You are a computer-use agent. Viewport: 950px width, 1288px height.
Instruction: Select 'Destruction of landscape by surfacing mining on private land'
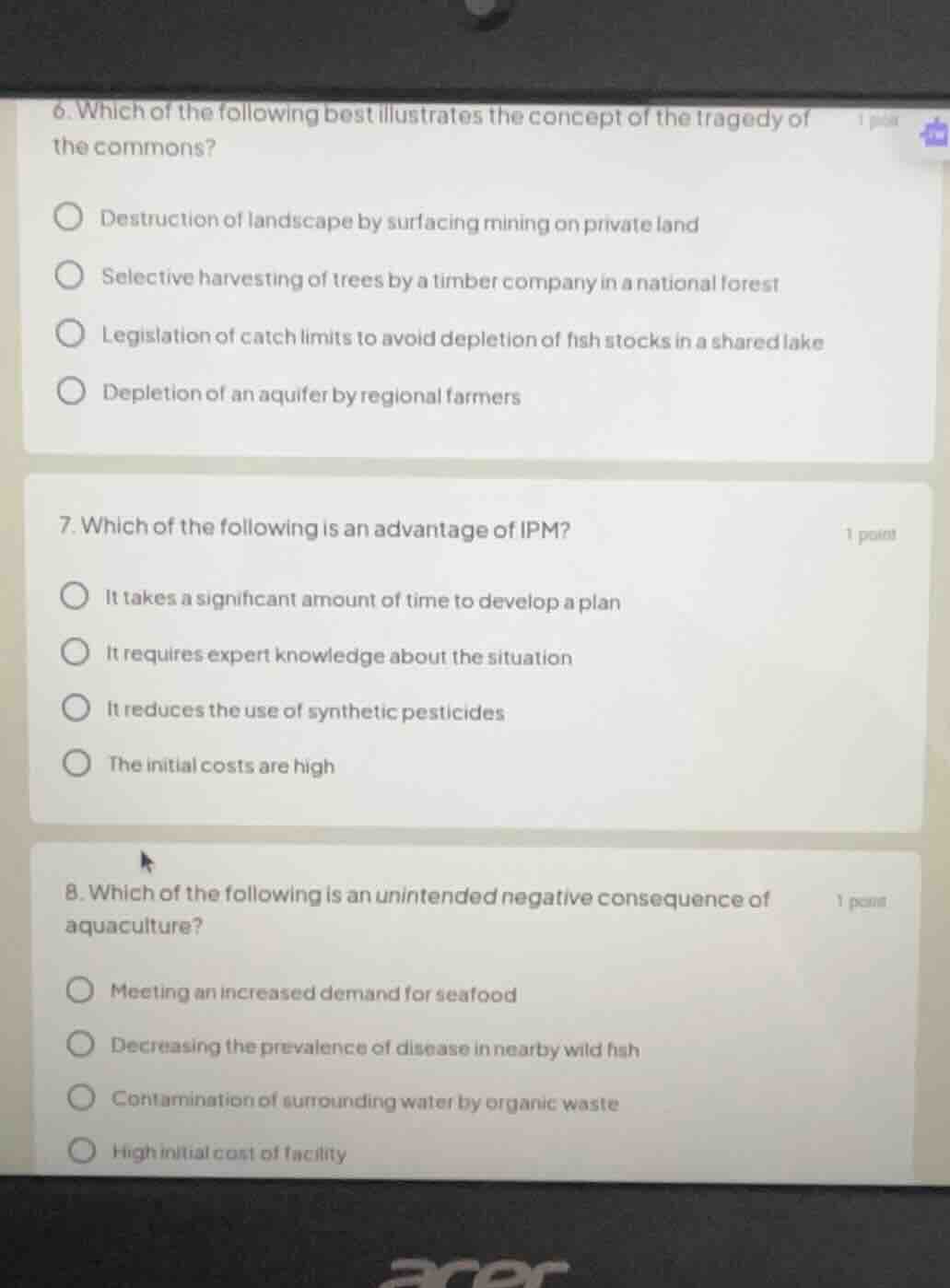(68, 216)
